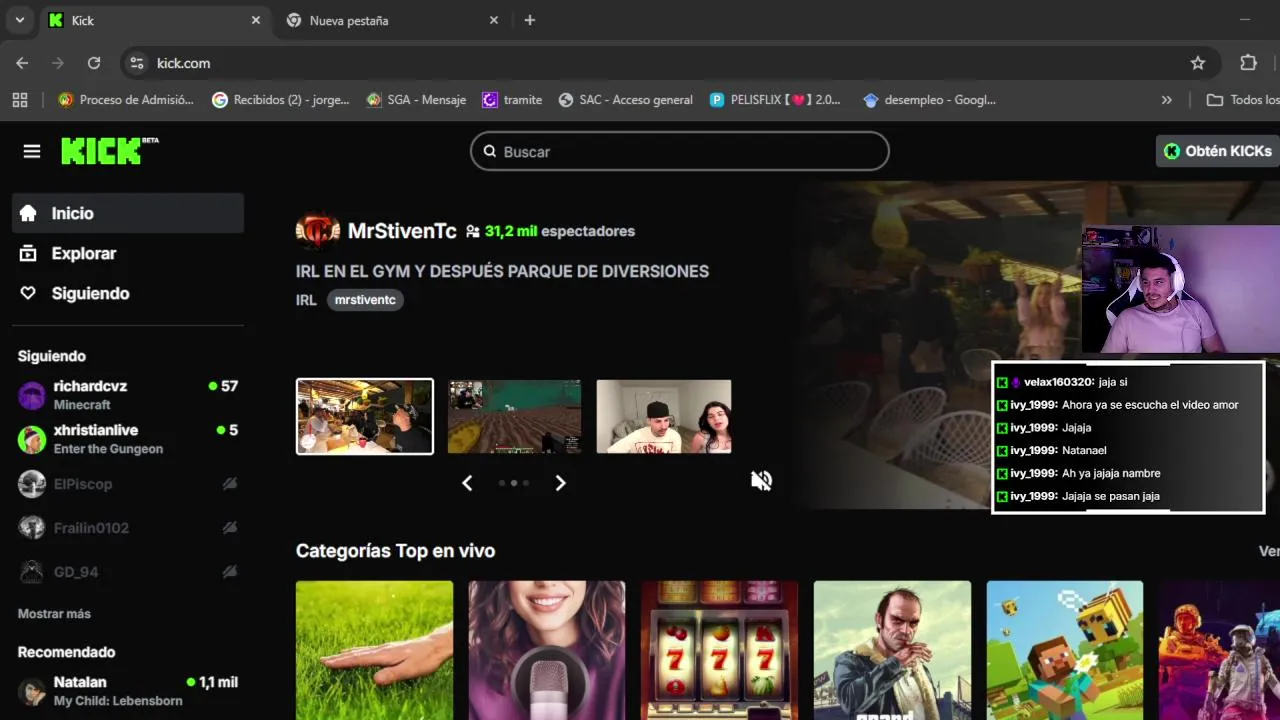Click the Buscar search field
The image size is (1280, 720).
(680, 152)
